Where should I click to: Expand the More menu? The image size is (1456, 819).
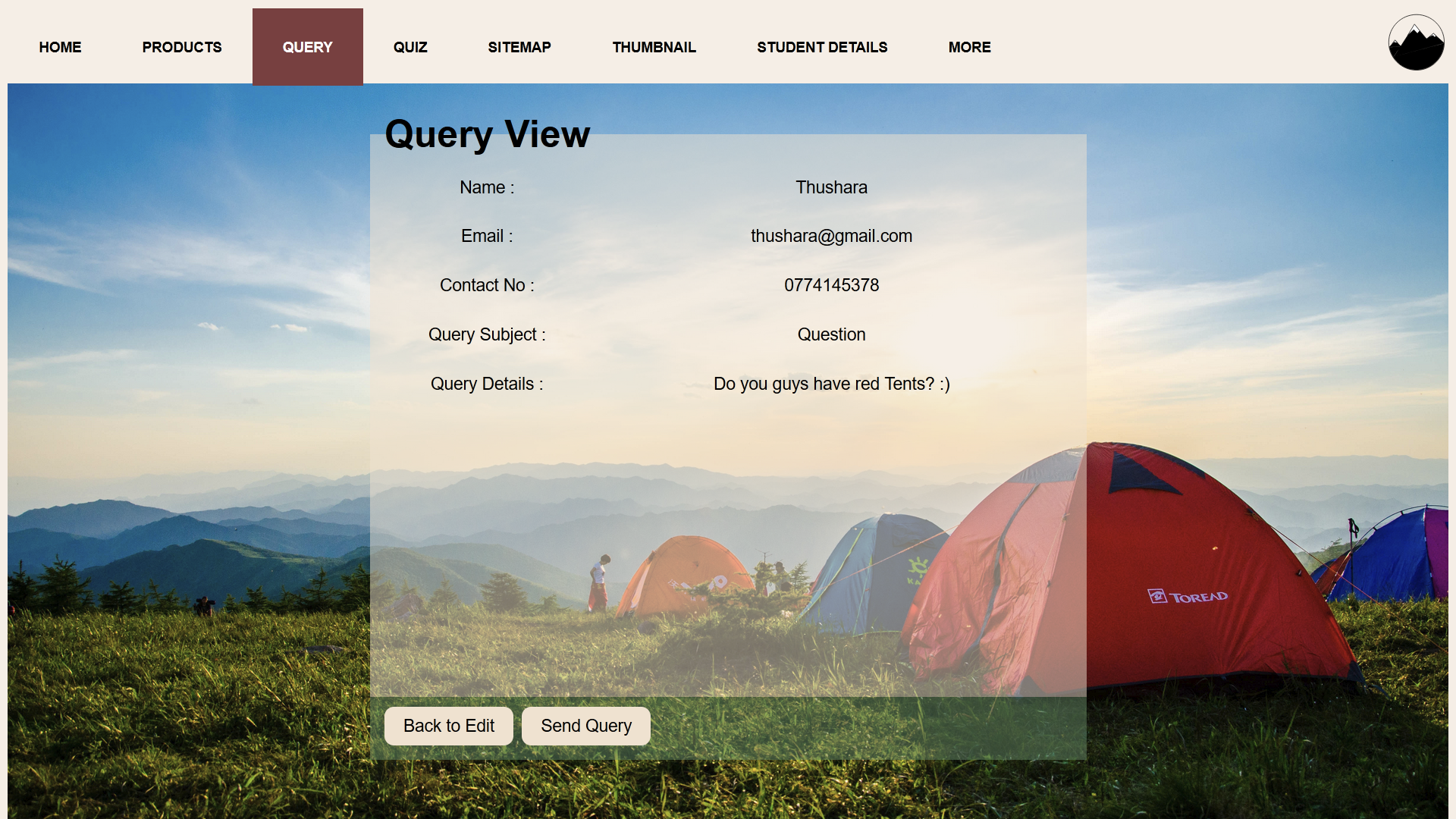click(969, 47)
